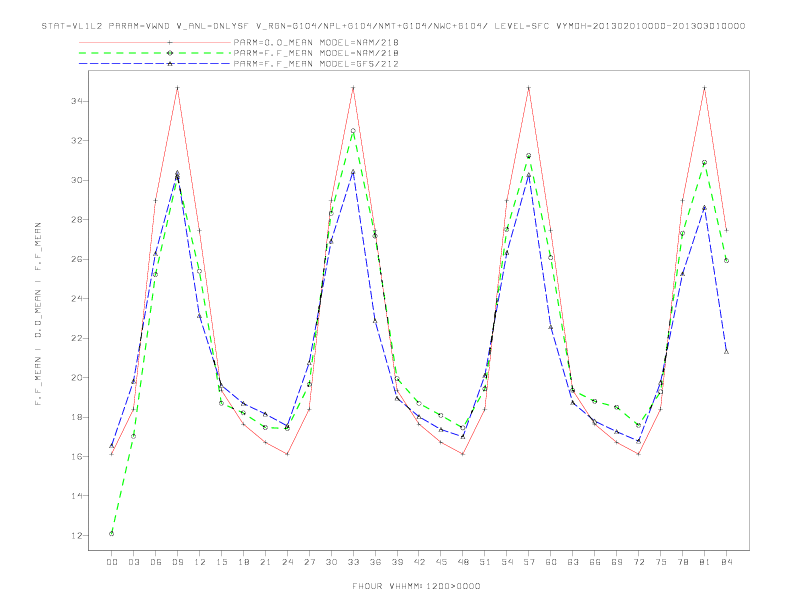Click the x-axis forecast hour label 63
This screenshot has width=792, height=612.
(573, 562)
